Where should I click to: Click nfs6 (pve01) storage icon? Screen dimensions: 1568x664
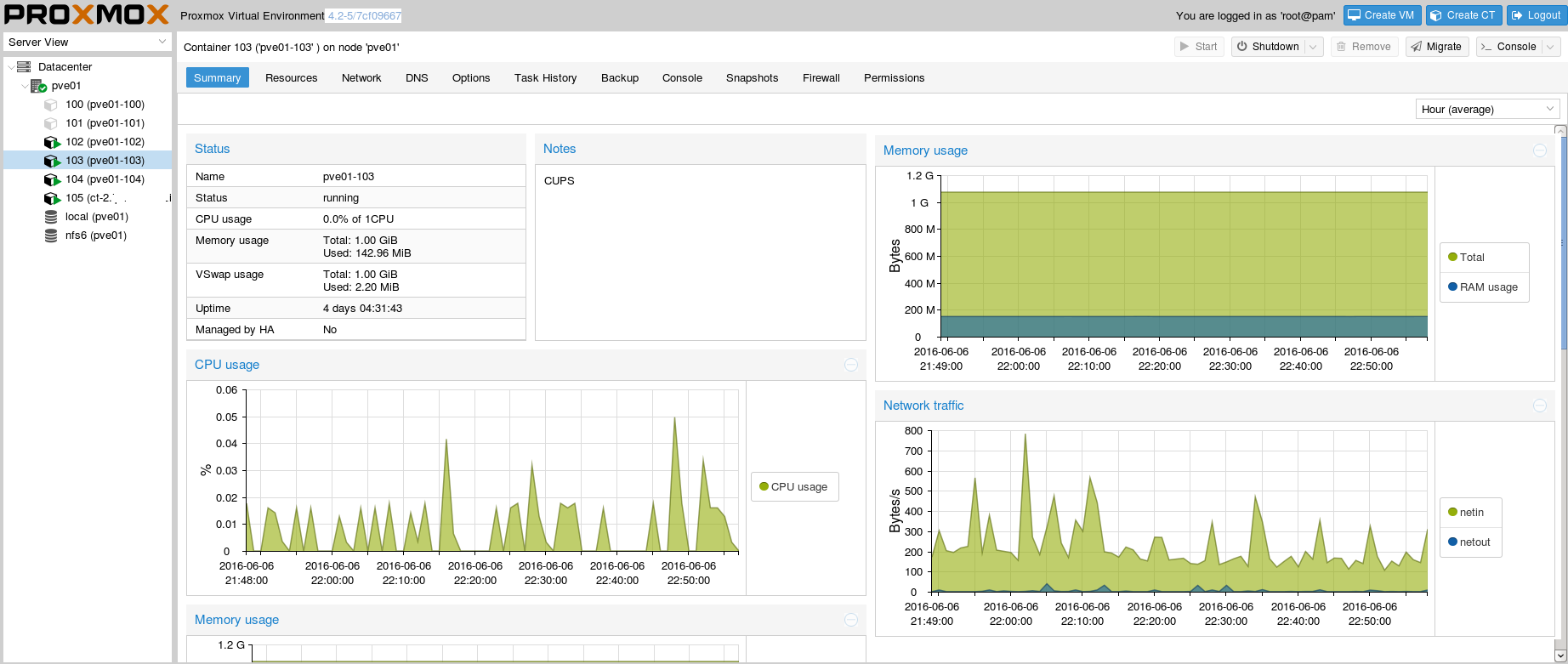(x=51, y=236)
